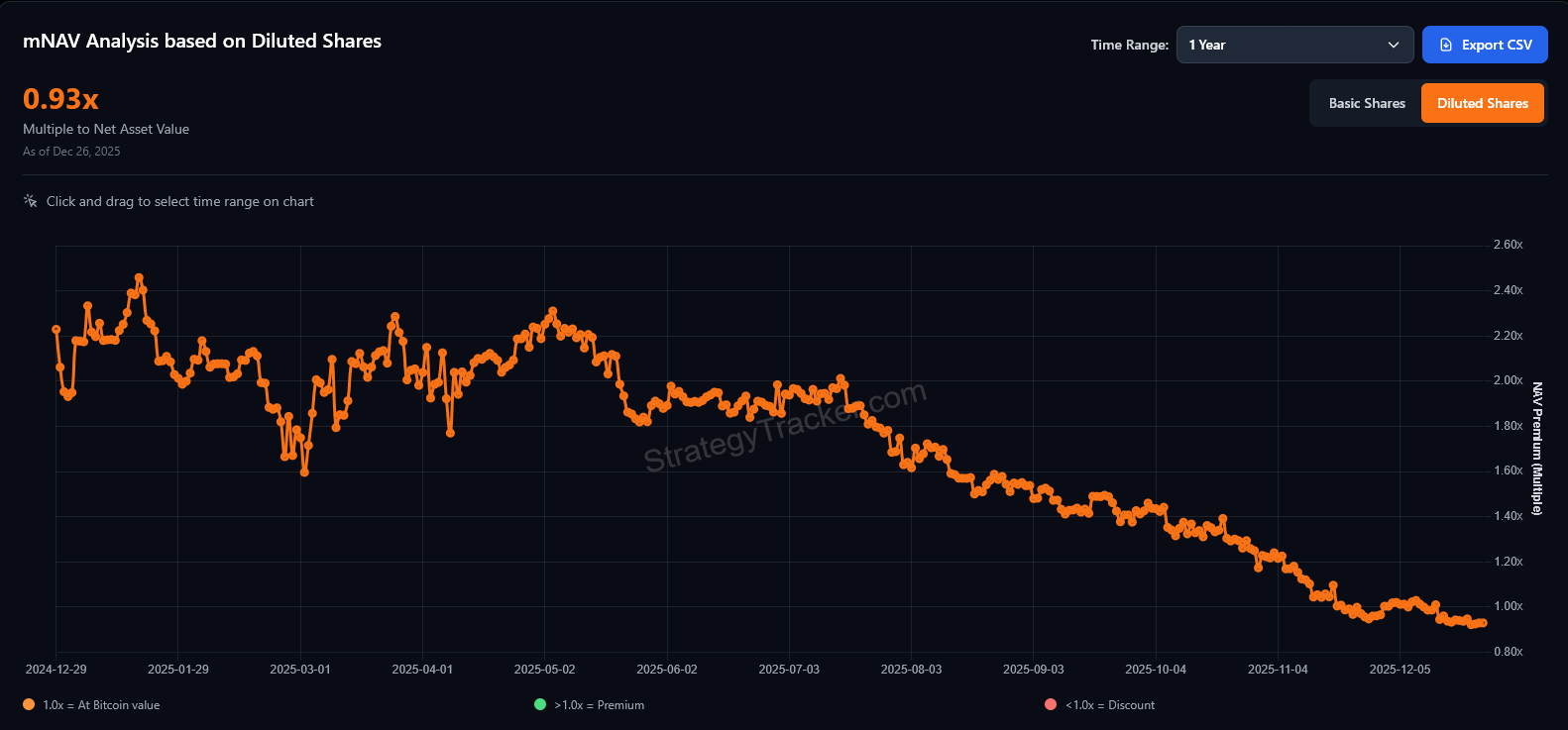Click the 2024-12-29 x-axis date label
This screenshot has width=1568, height=730.
click(56, 670)
